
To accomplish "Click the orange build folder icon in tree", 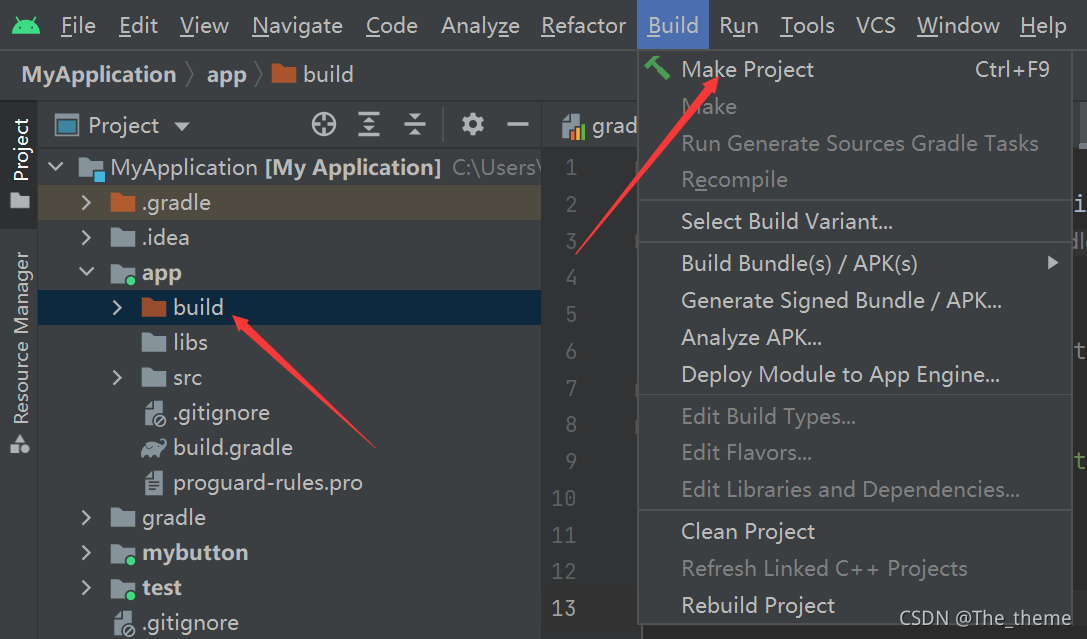I will 154,307.
